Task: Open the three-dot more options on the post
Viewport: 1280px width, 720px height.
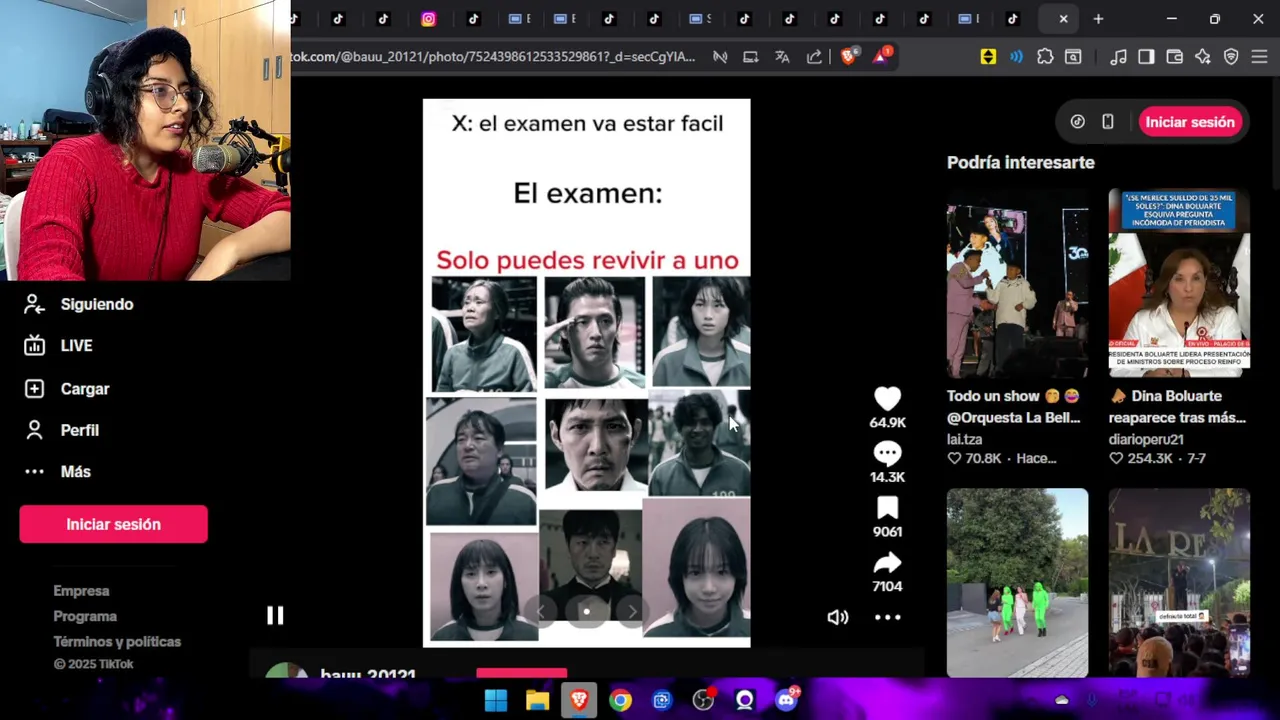Action: pos(888,617)
